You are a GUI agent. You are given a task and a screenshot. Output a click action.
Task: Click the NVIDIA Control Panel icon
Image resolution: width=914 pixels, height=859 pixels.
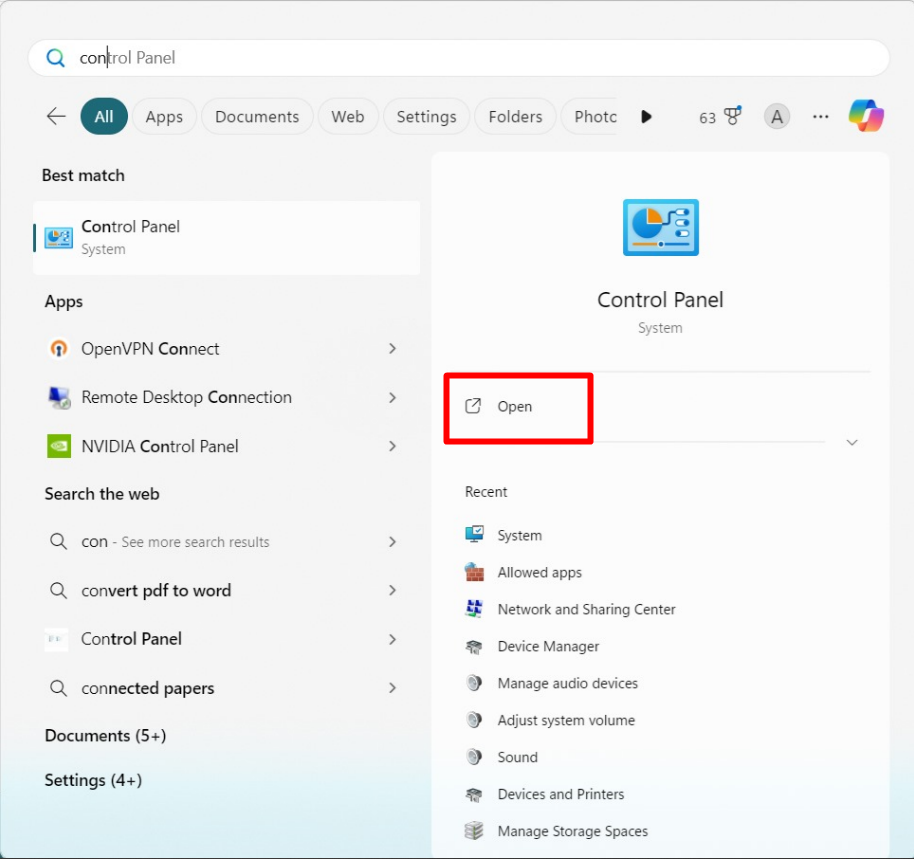pyautogui.click(x=59, y=446)
